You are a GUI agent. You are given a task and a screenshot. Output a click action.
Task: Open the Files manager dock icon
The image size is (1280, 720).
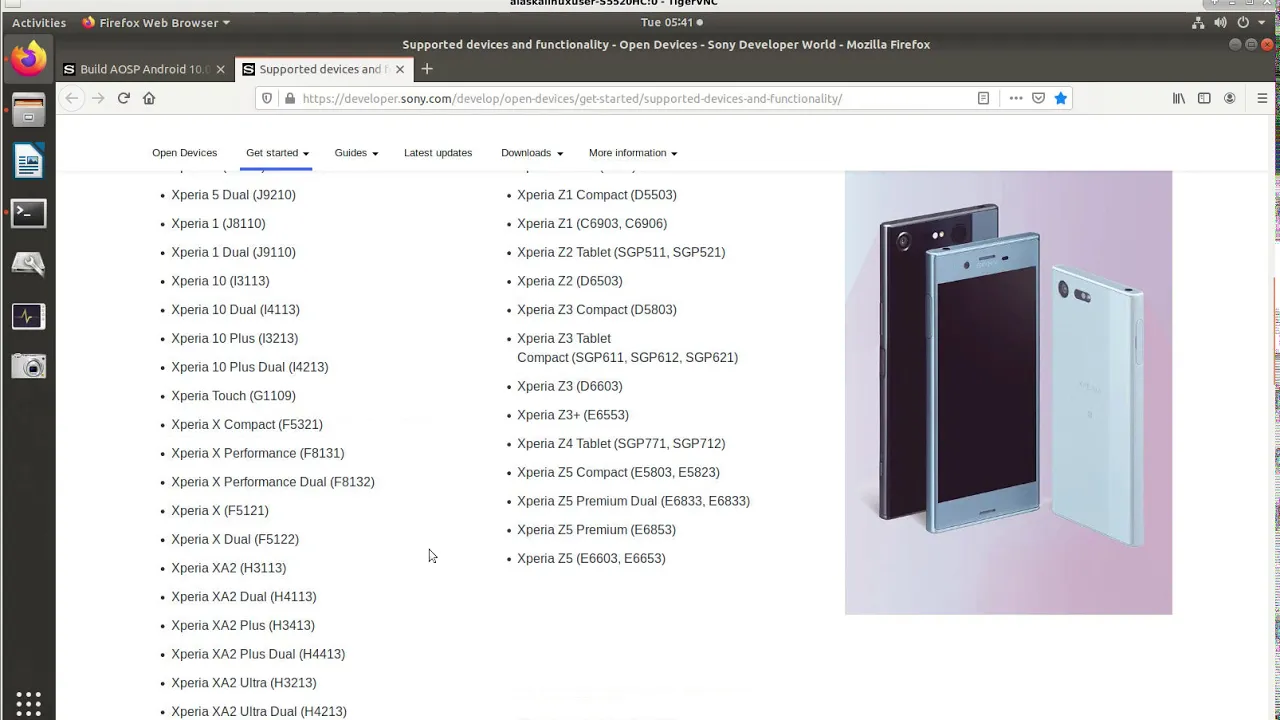28,109
